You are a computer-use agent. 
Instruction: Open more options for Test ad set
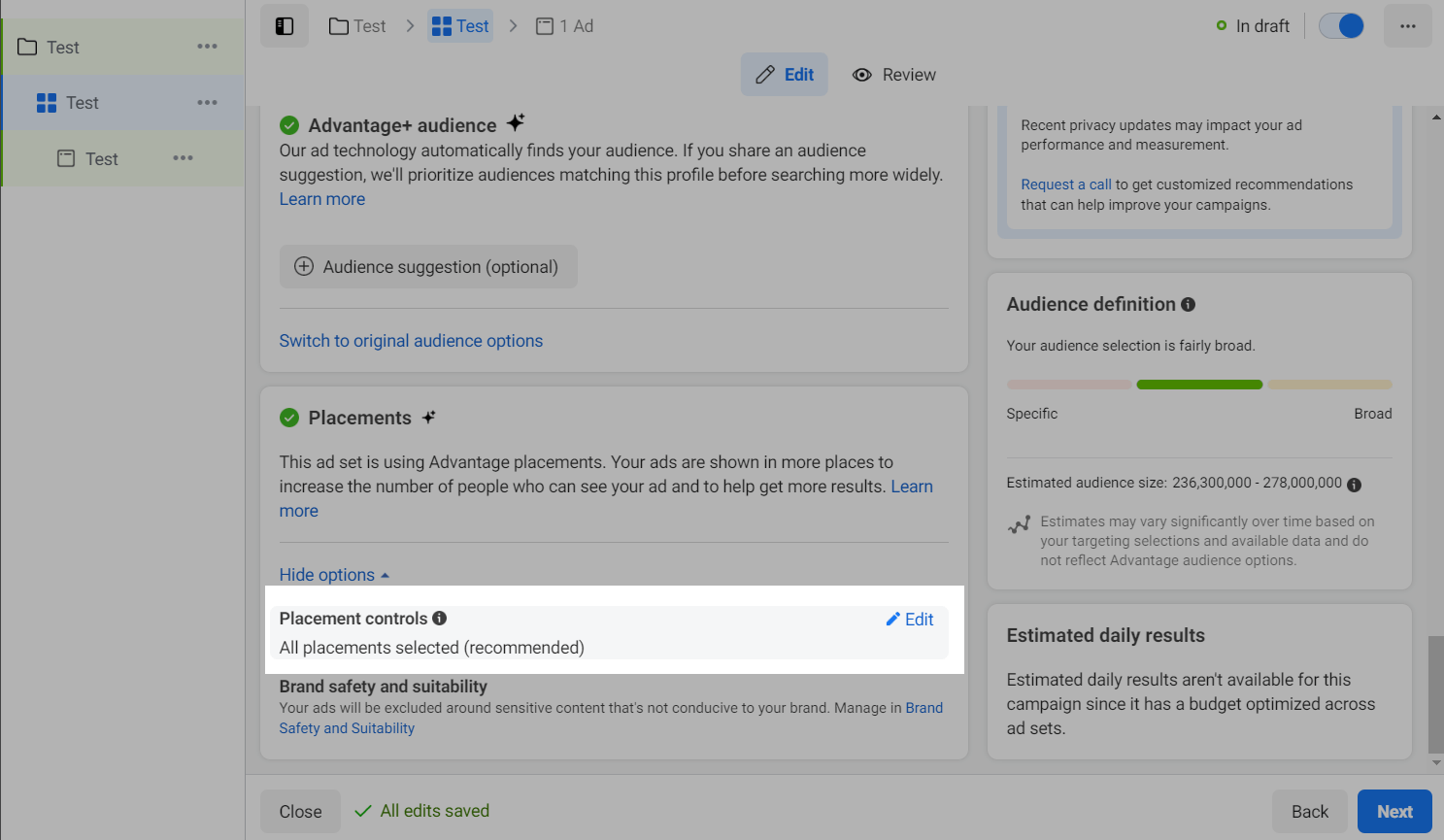(x=207, y=103)
